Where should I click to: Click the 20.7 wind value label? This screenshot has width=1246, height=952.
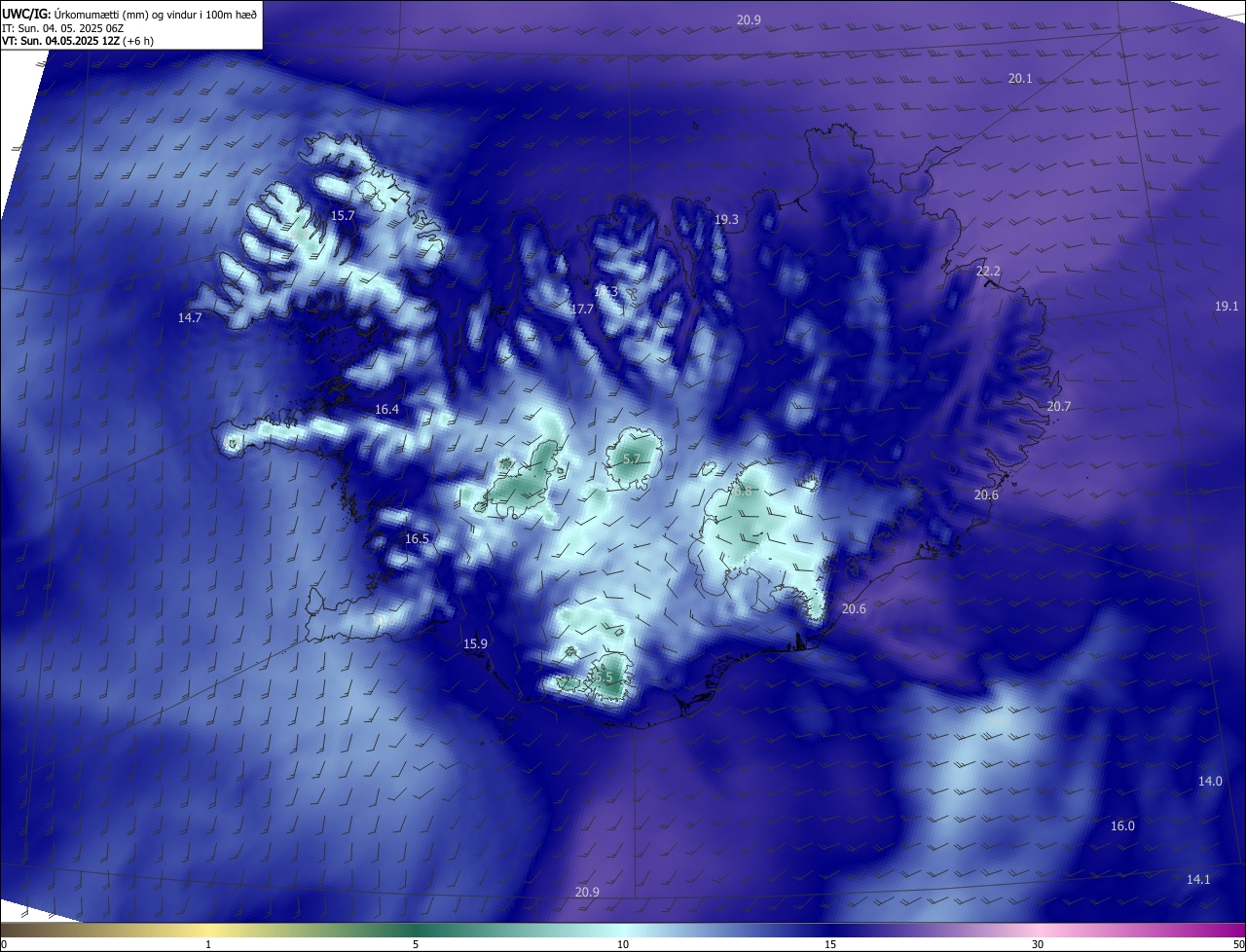1058,407
